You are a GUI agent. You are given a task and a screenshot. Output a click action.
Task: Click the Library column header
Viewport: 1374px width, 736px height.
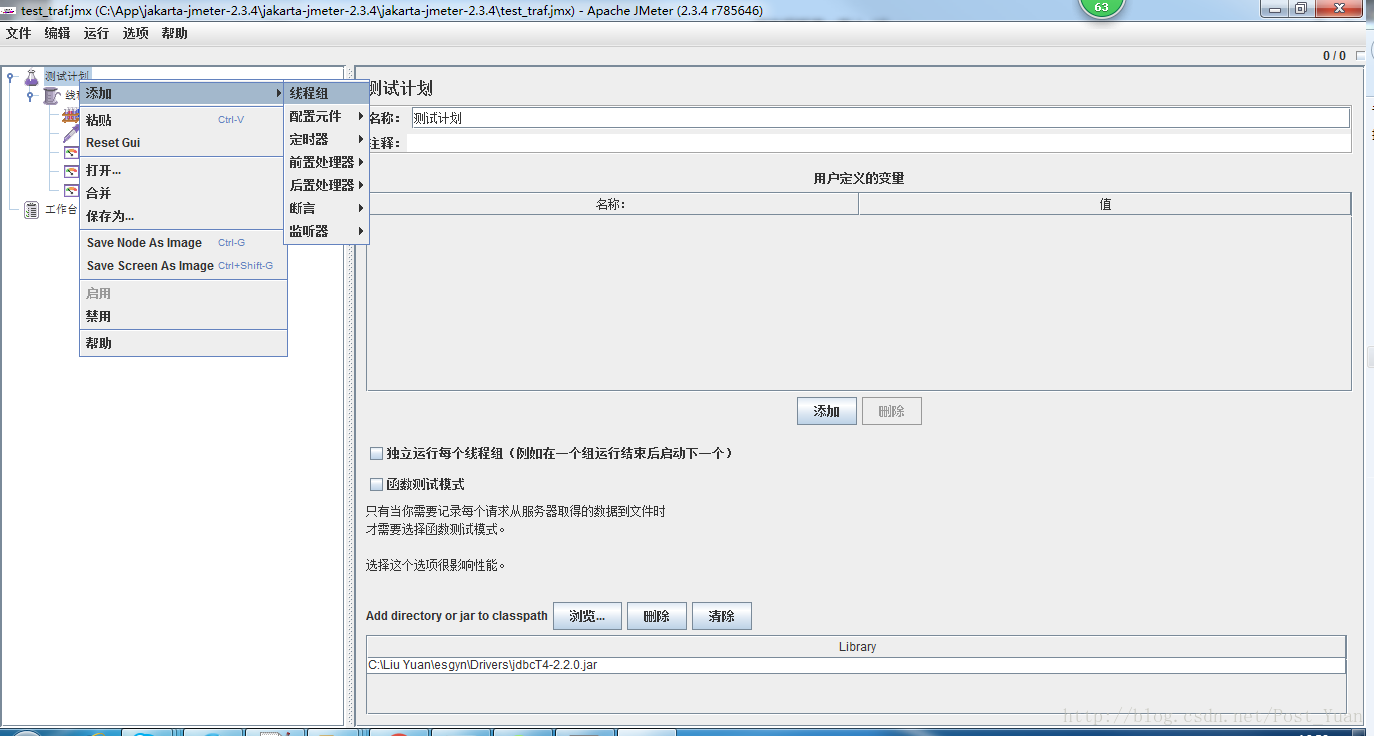[x=857, y=647]
